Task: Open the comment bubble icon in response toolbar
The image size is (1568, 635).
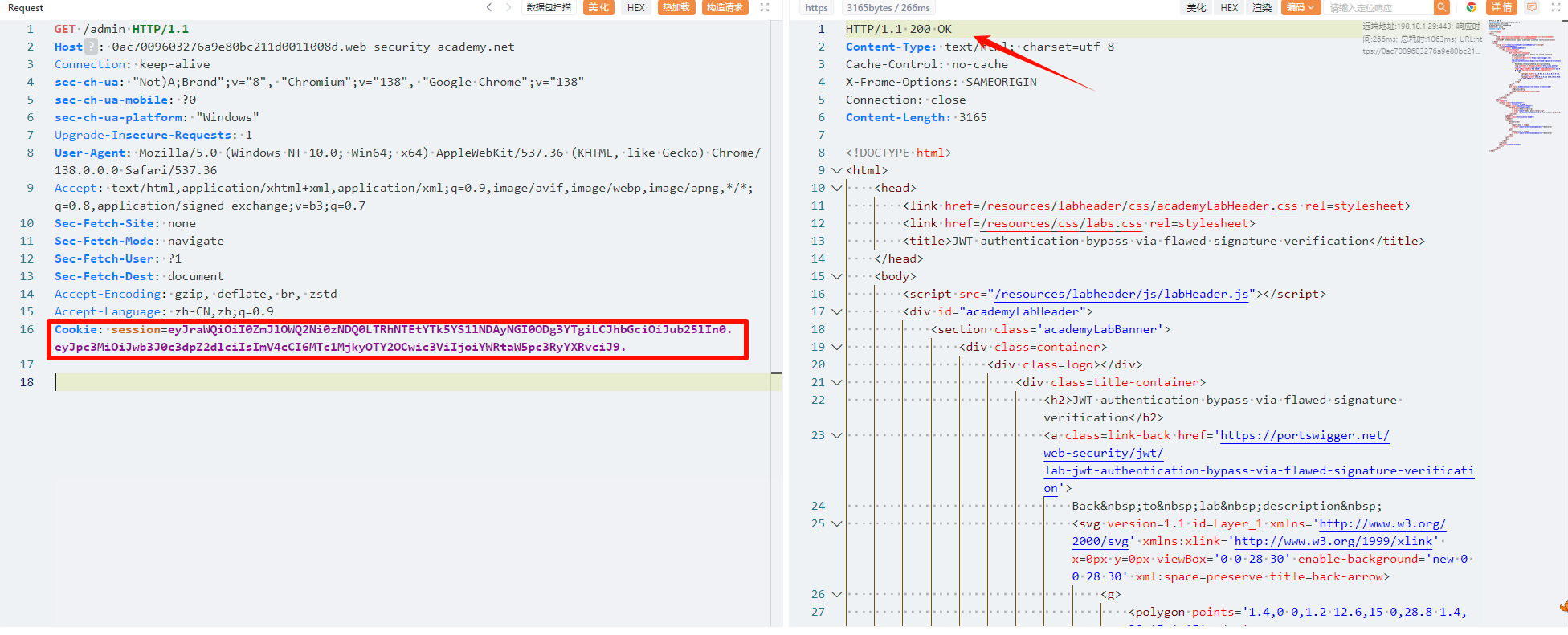Action: coord(1532,7)
